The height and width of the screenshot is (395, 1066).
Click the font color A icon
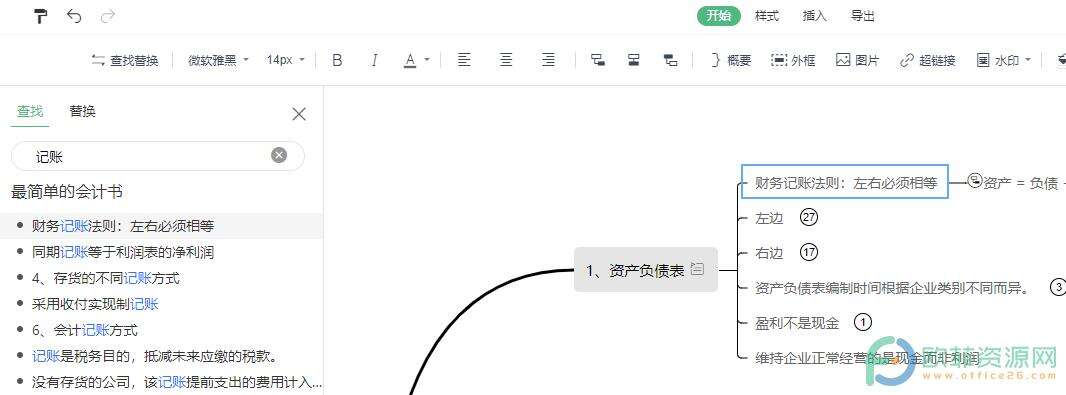click(x=410, y=61)
